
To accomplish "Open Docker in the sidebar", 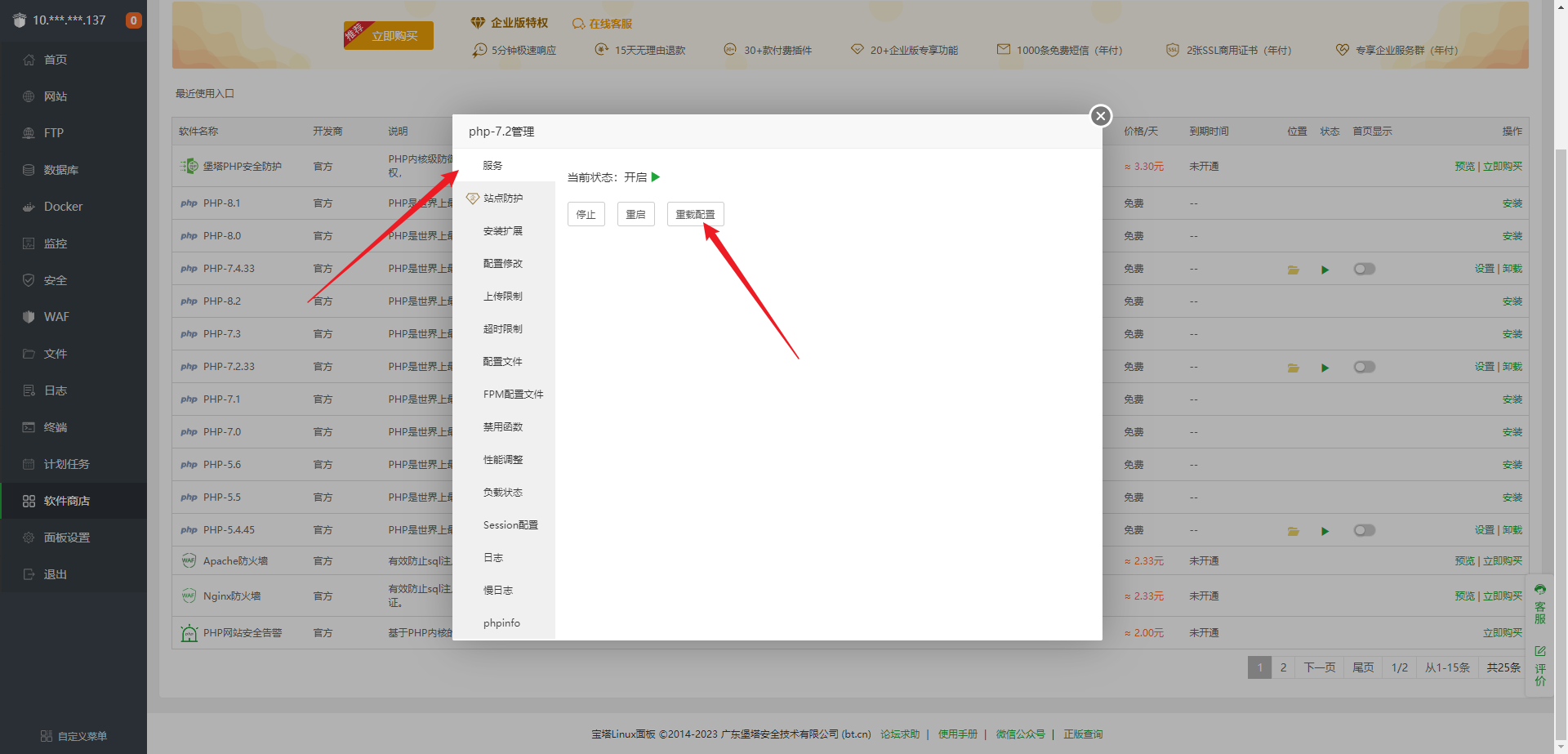I will (63, 207).
